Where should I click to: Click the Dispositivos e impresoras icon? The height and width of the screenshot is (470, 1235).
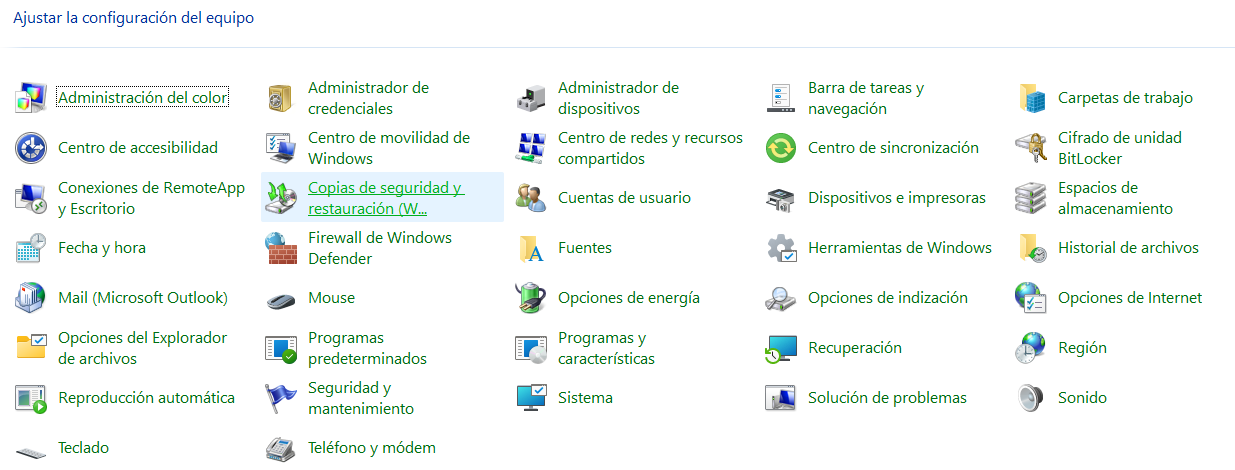coord(781,198)
